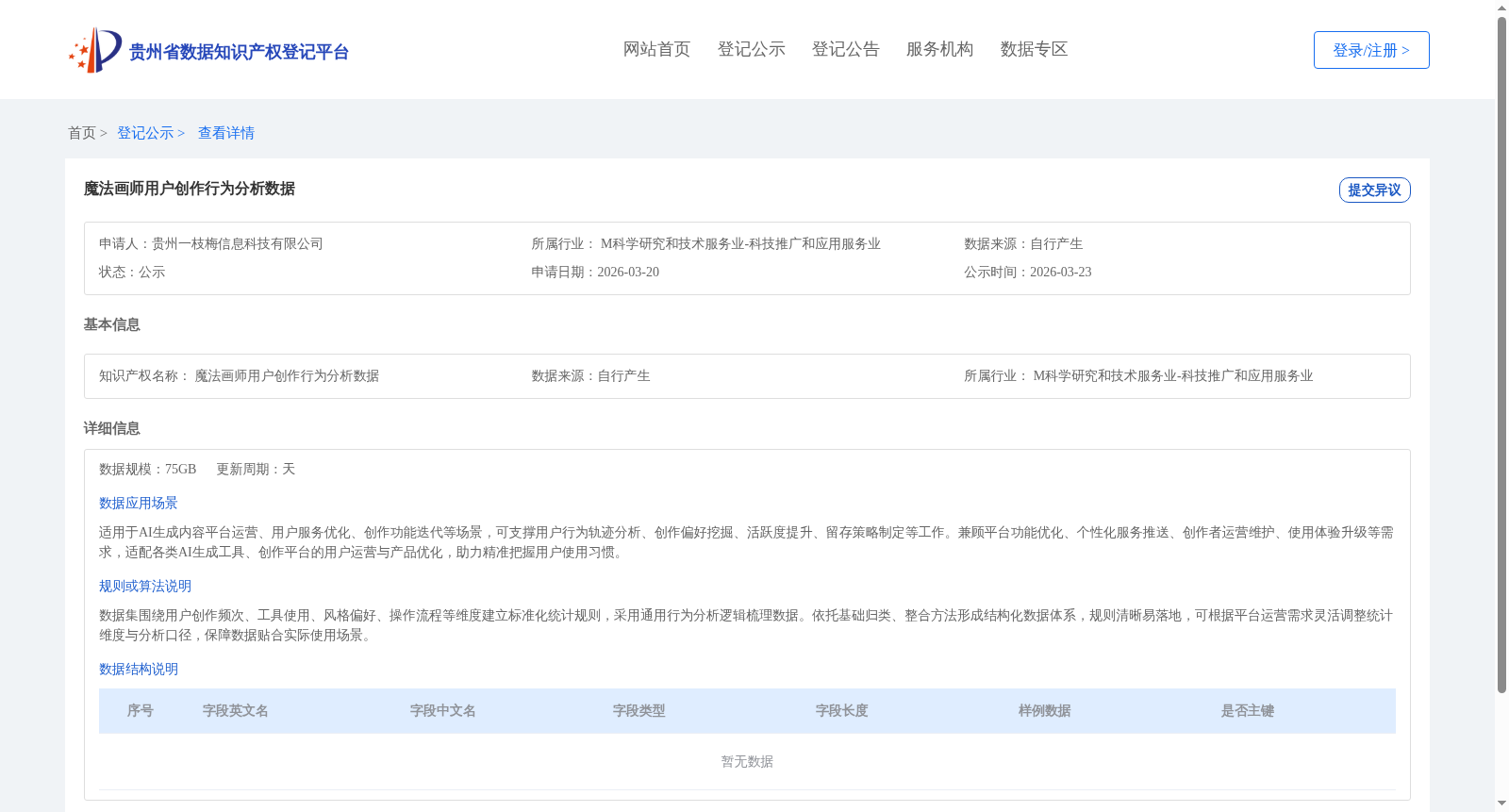Viewport: 1509px width, 812px height.
Task: Click 查看详情 breadcrumb link
Action: [226, 133]
